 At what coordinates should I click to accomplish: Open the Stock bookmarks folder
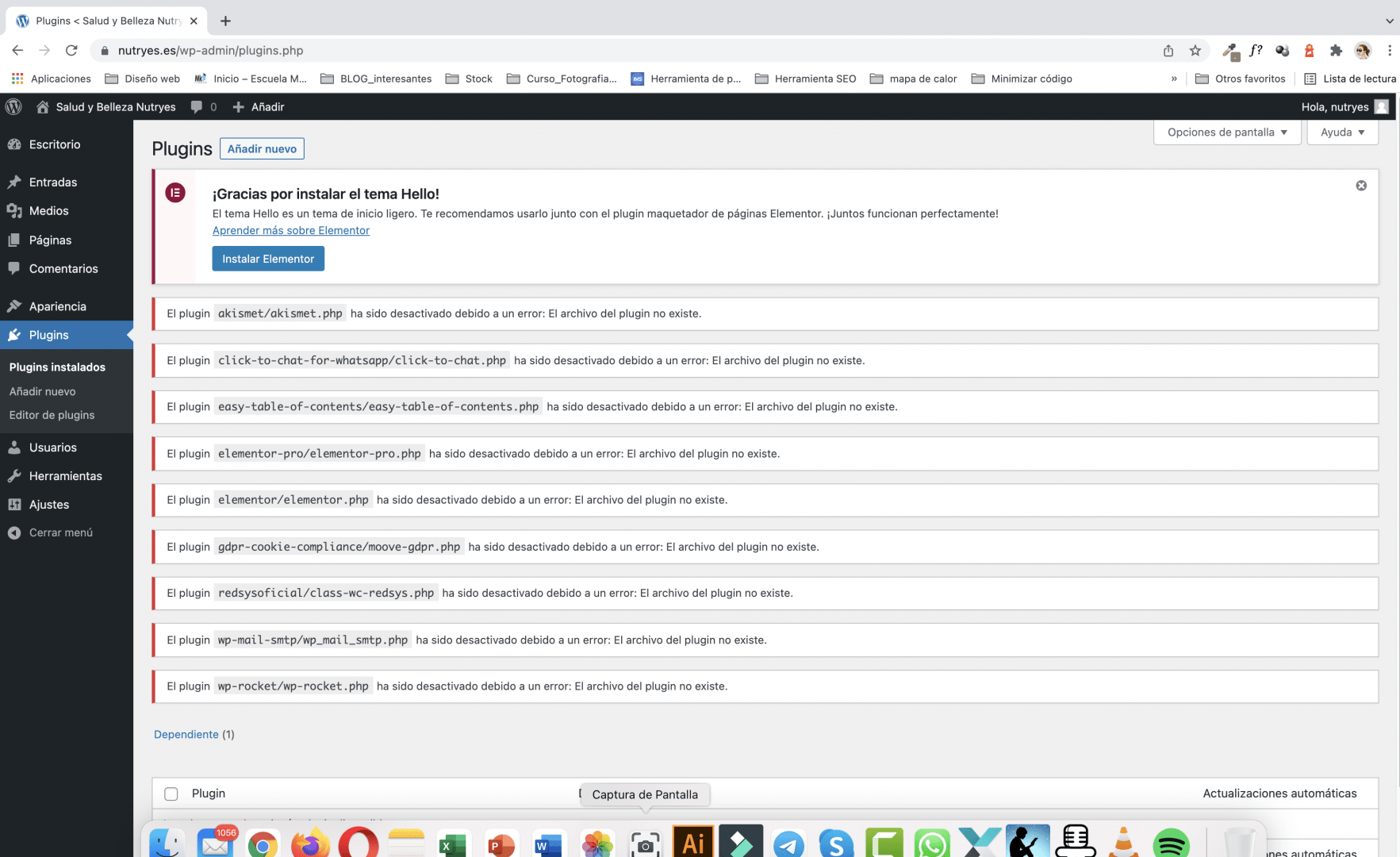coord(469,79)
